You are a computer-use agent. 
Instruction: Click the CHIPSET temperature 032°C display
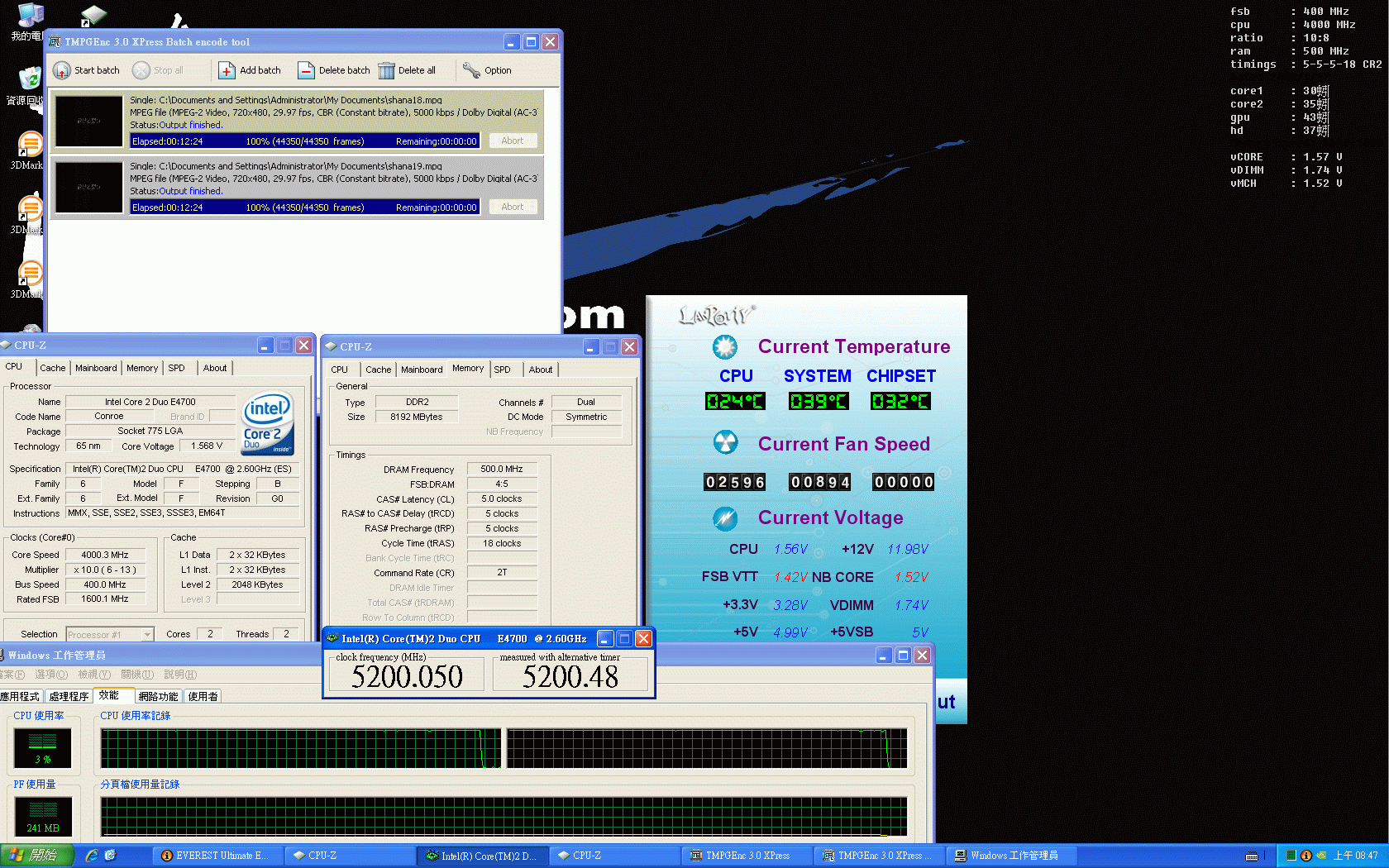[900, 402]
